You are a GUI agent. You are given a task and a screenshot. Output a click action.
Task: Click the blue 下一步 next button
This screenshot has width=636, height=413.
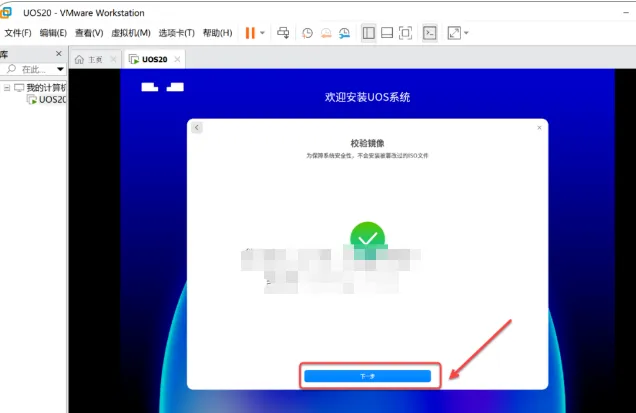click(367, 376)
